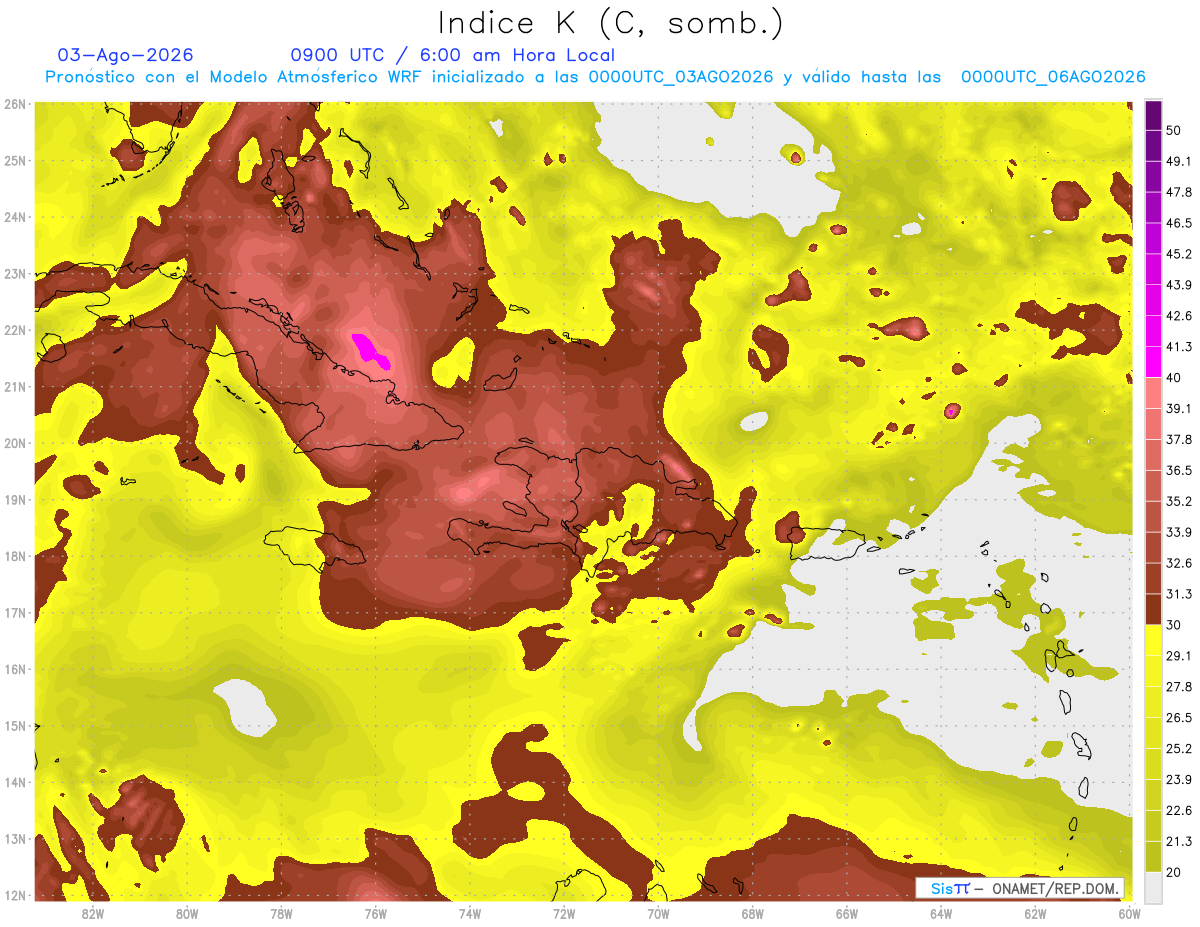Click the "18N" latitude label
This screenshot has width=1200, height=927.
(x=15, y=556)
